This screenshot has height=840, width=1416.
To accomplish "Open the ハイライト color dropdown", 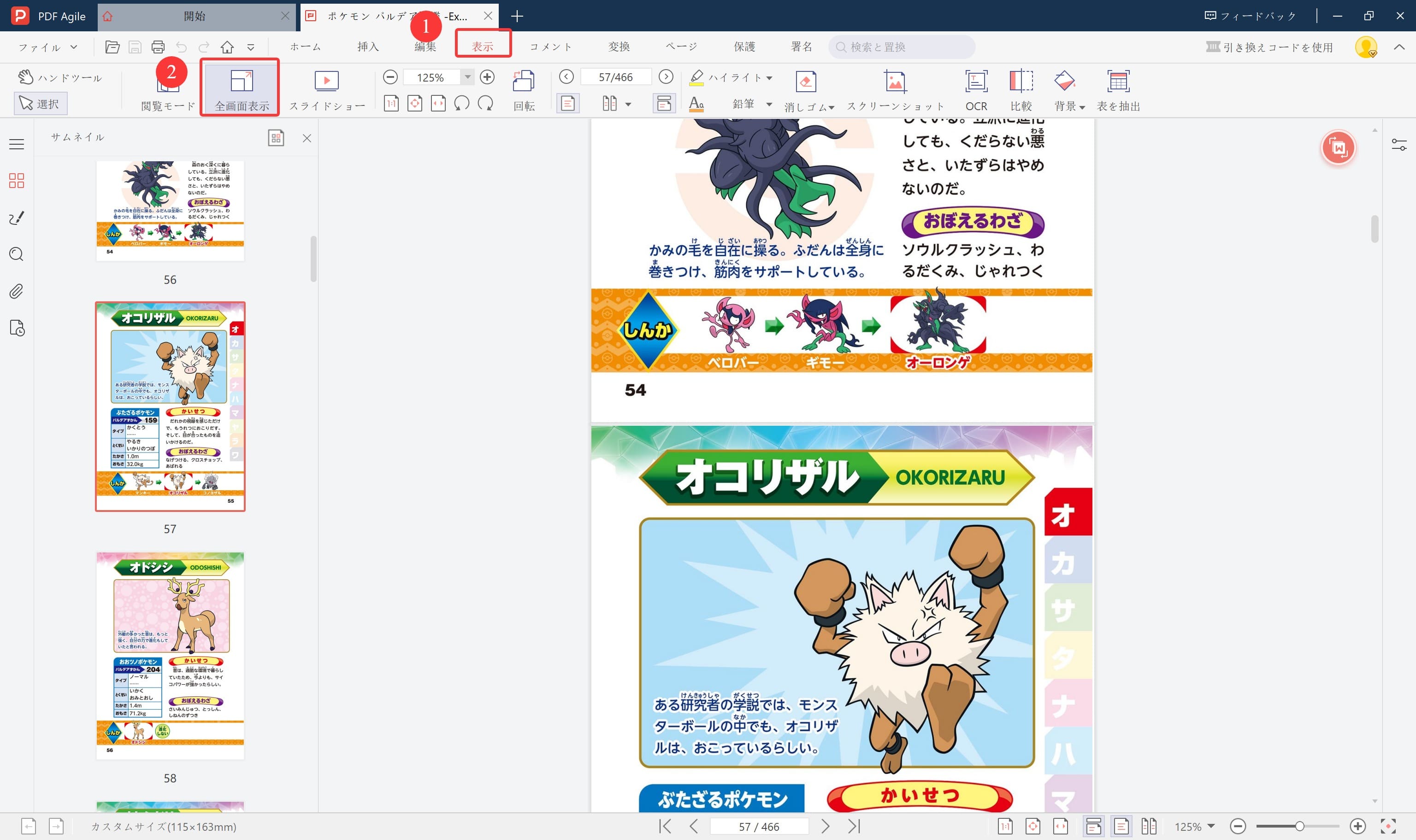I will (768, 77).
